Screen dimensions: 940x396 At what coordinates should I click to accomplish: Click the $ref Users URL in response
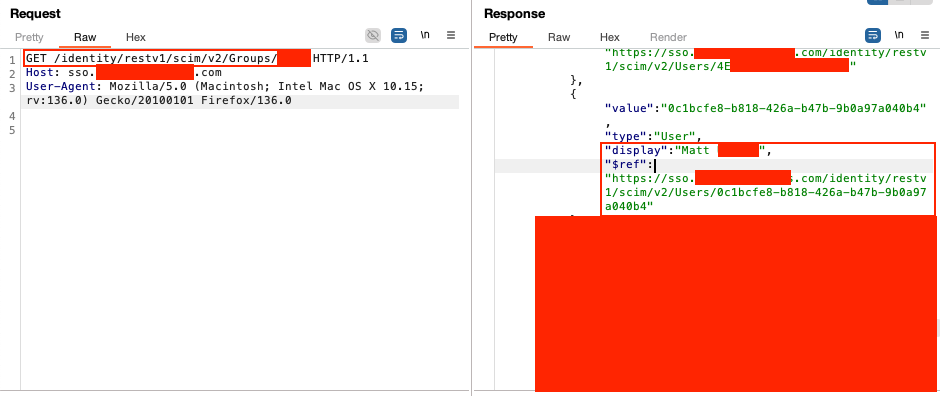tap(766, 192)
